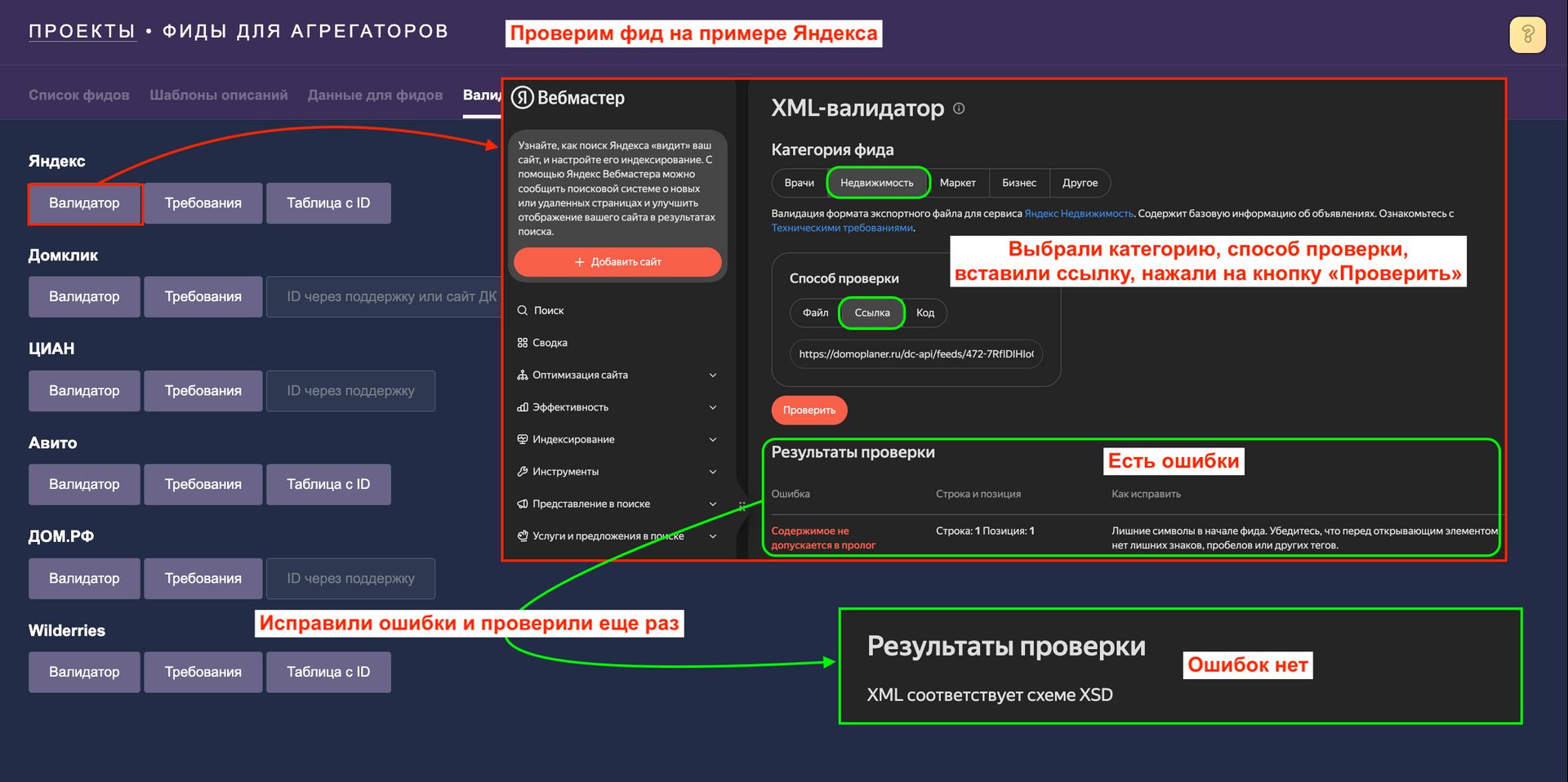Choose Файл as the check method
Viewport: 1568px width, 782px height.
[x=815, y=313]
